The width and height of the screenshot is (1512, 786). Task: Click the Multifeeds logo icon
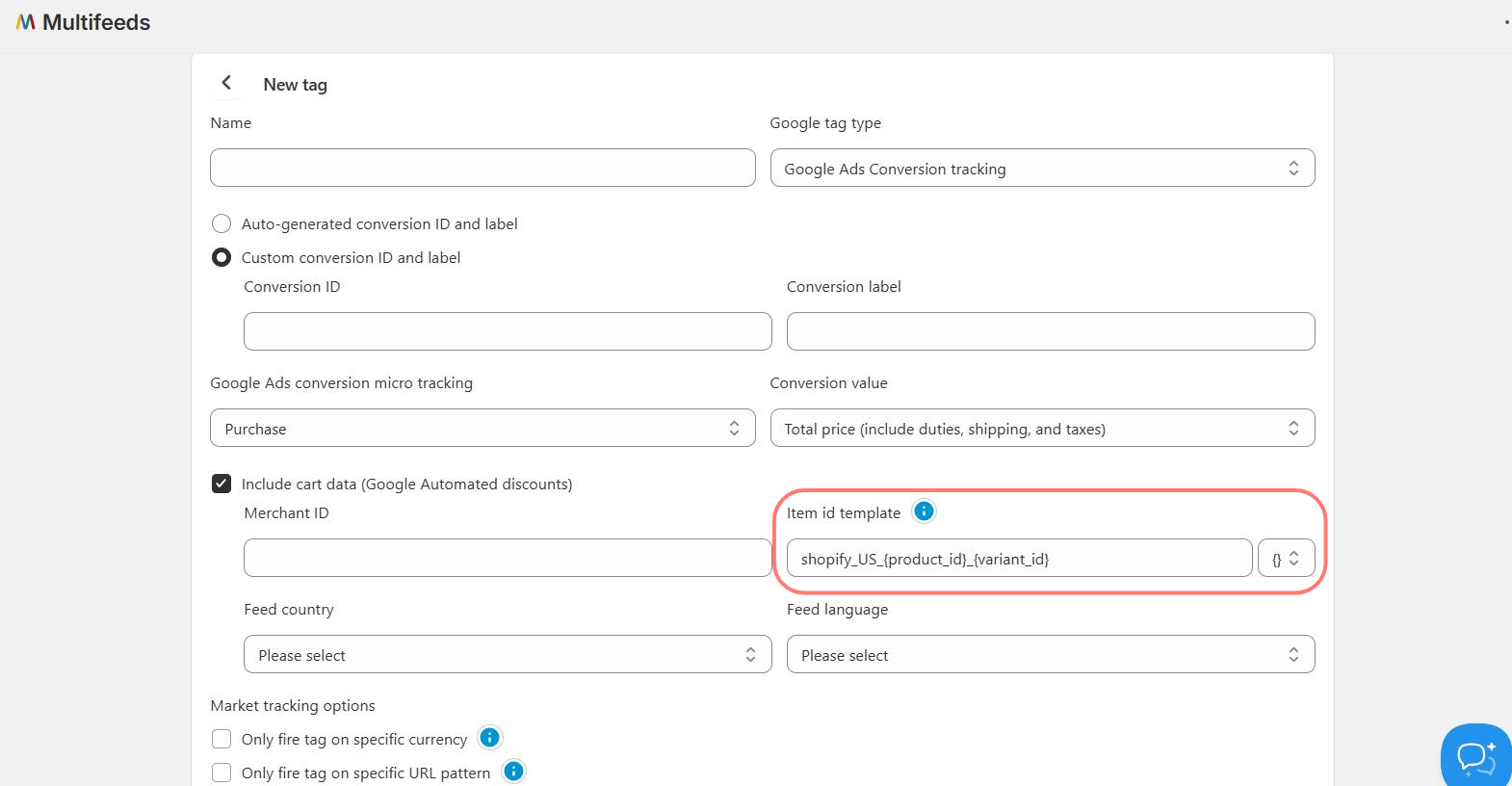25,22
